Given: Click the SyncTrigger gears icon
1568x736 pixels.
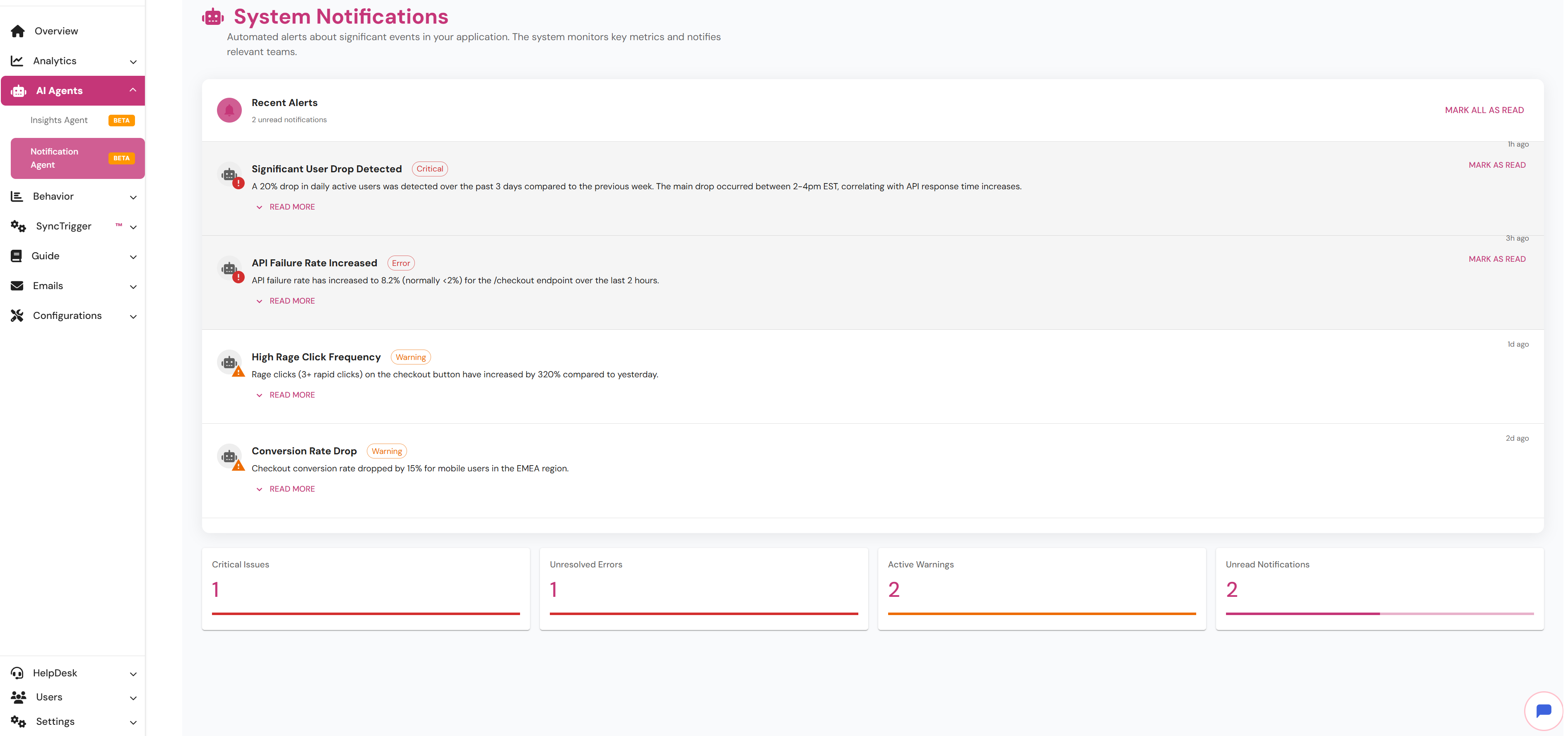Looking at the screenshot, I should (18, 226).
